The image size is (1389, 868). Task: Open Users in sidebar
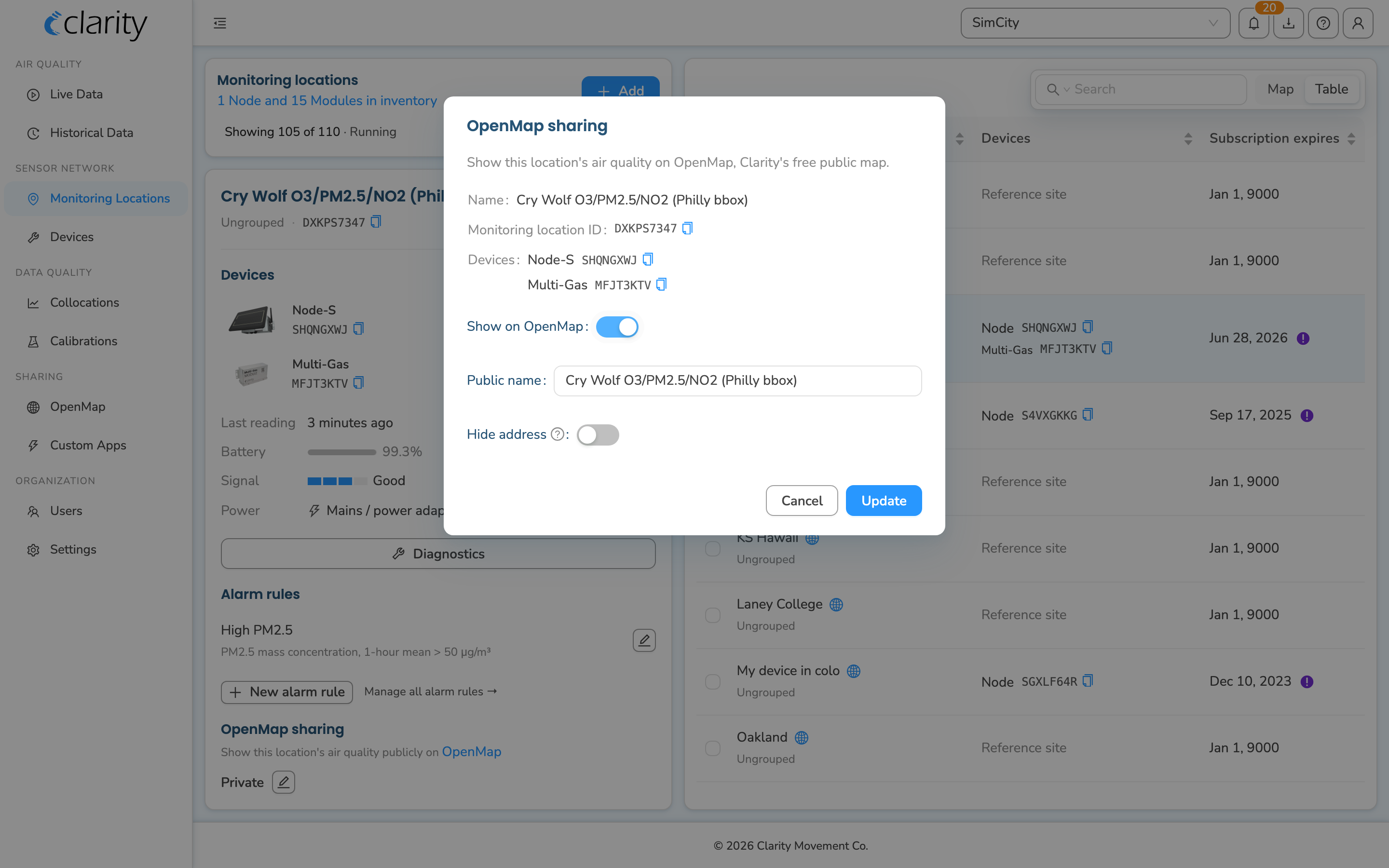(x=96, y=511)
